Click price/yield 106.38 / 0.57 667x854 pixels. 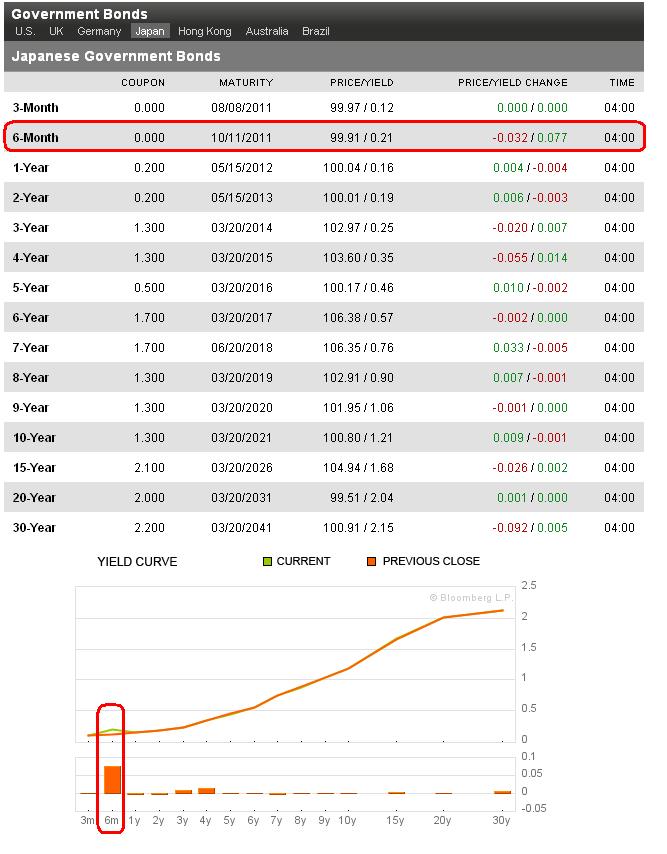(x=358, y=317)
